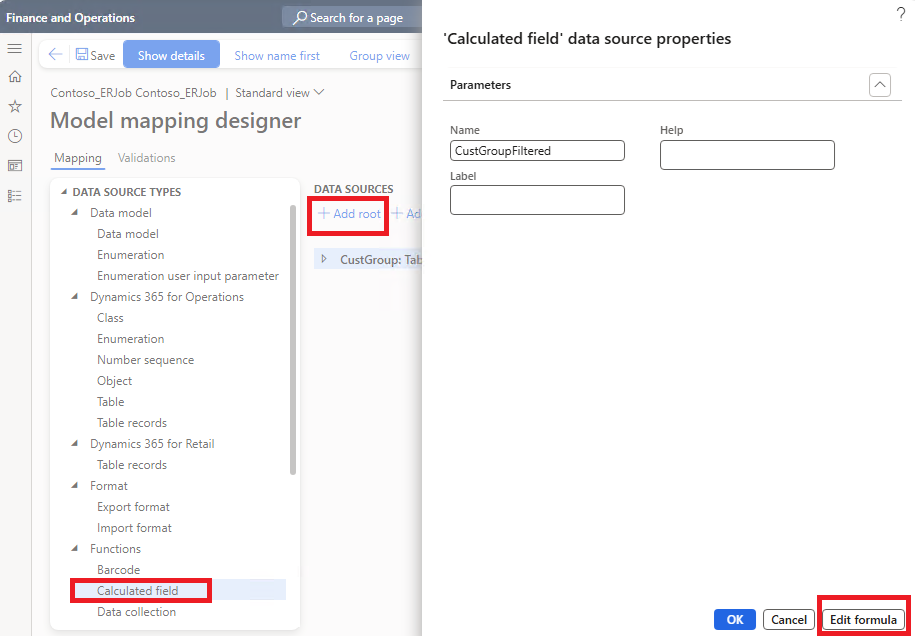Open the Standard view dropdown
The image size is (915, 636).
(279, 93)
